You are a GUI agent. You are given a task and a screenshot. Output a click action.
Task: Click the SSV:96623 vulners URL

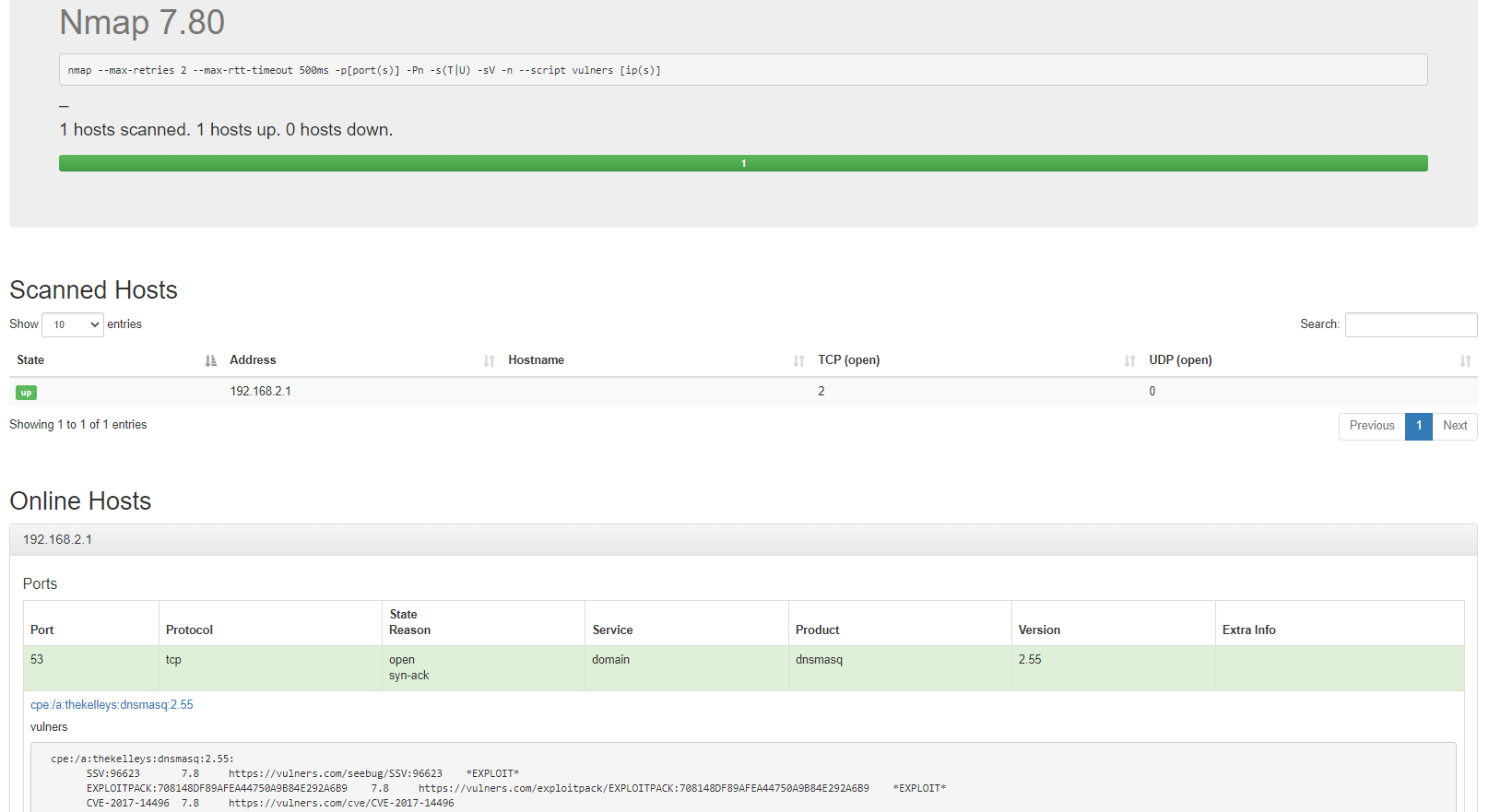pyautogui.click(x=336, y=774)
